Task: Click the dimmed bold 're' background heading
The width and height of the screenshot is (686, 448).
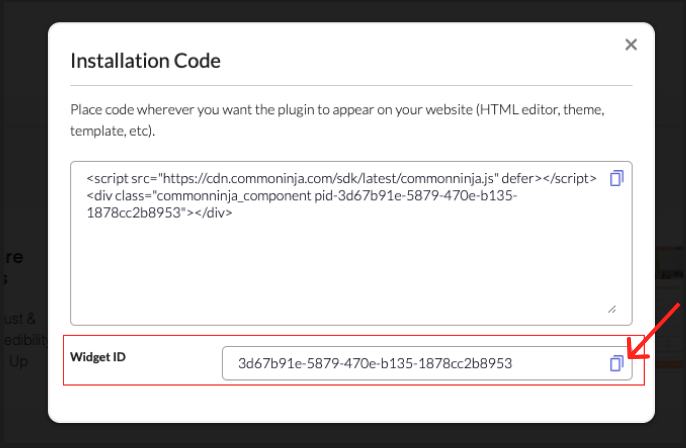Action: coord(14,257)
